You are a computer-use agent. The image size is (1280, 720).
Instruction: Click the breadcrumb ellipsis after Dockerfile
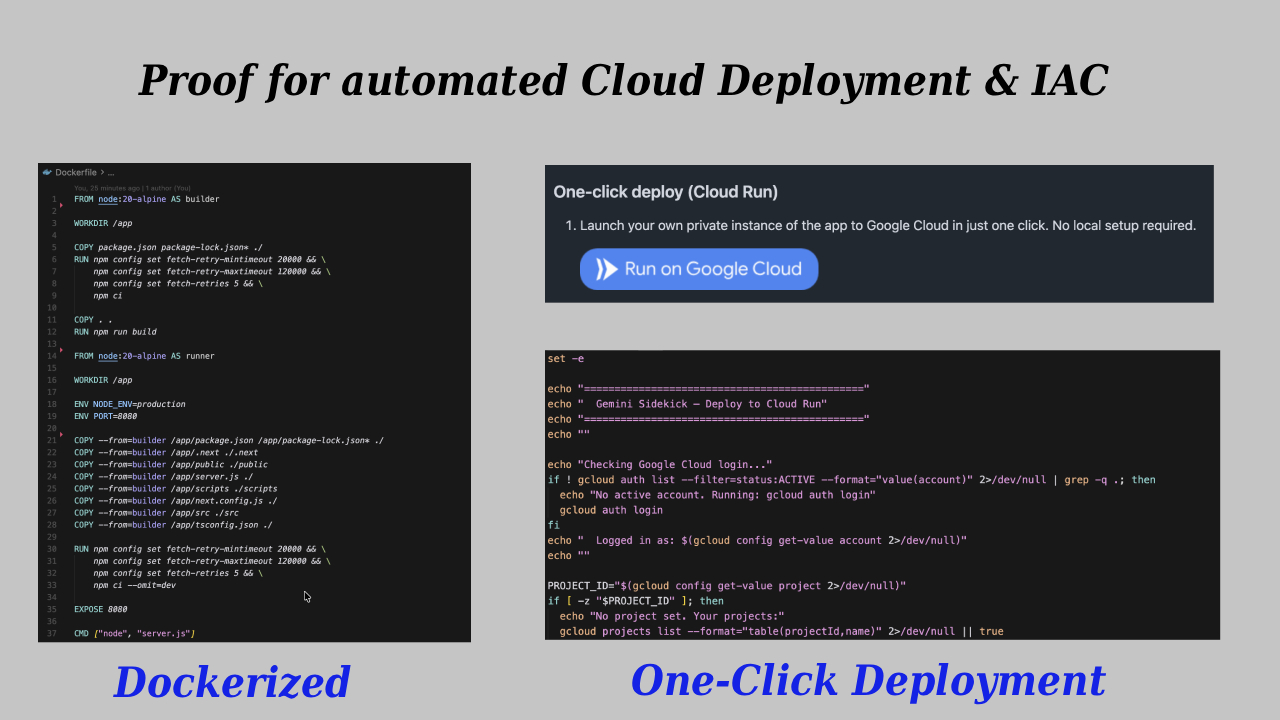pos(110,173)
